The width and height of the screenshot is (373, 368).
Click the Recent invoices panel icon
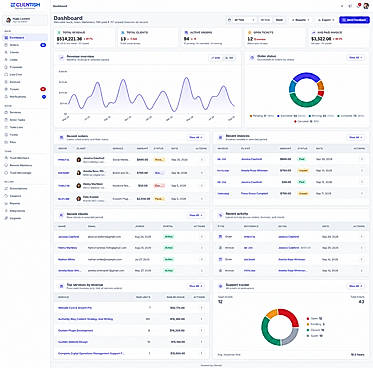point(220,137)
